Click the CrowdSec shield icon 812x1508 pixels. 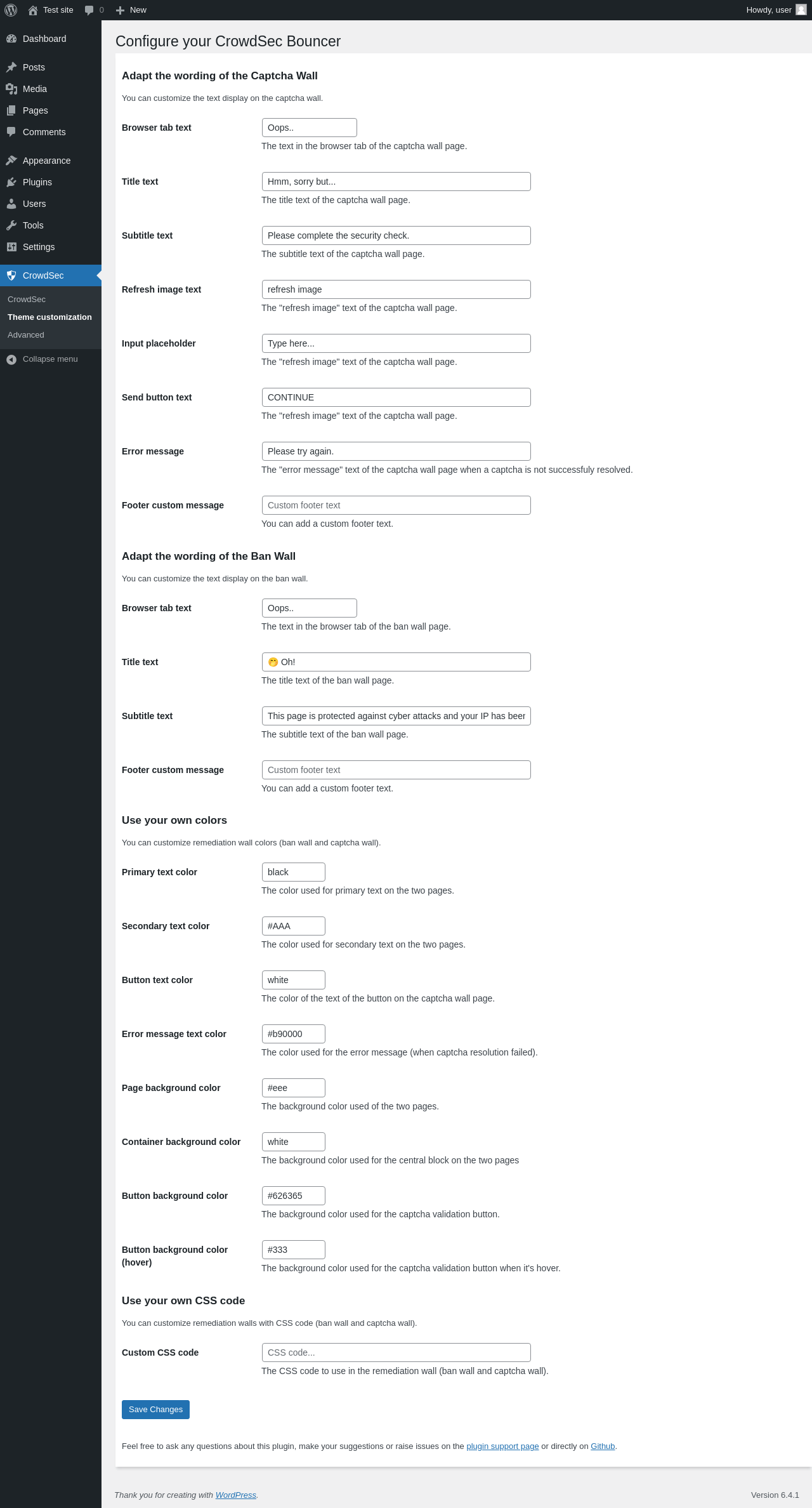click(11, 275)
